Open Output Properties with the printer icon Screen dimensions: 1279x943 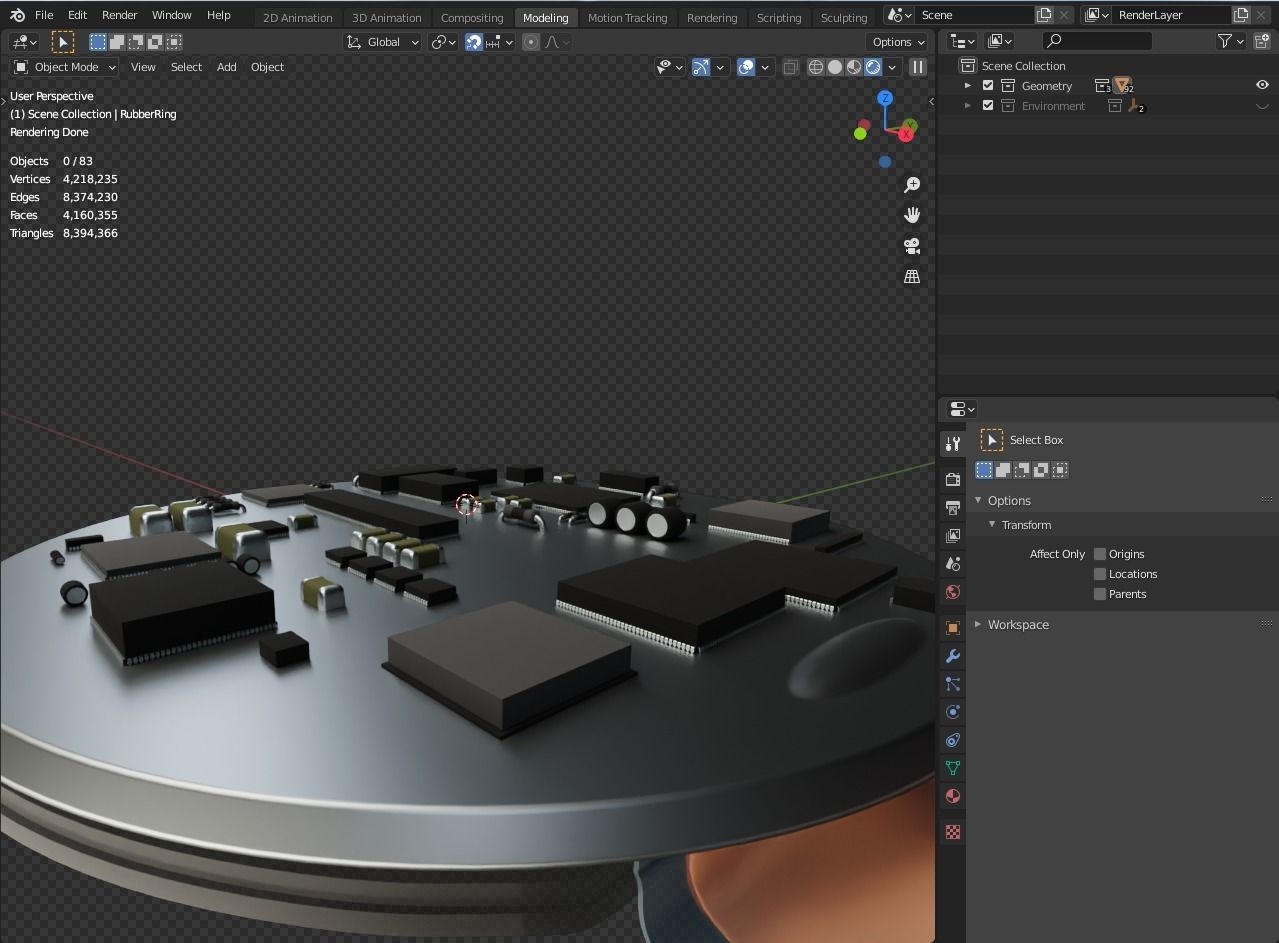click(952, 507)
